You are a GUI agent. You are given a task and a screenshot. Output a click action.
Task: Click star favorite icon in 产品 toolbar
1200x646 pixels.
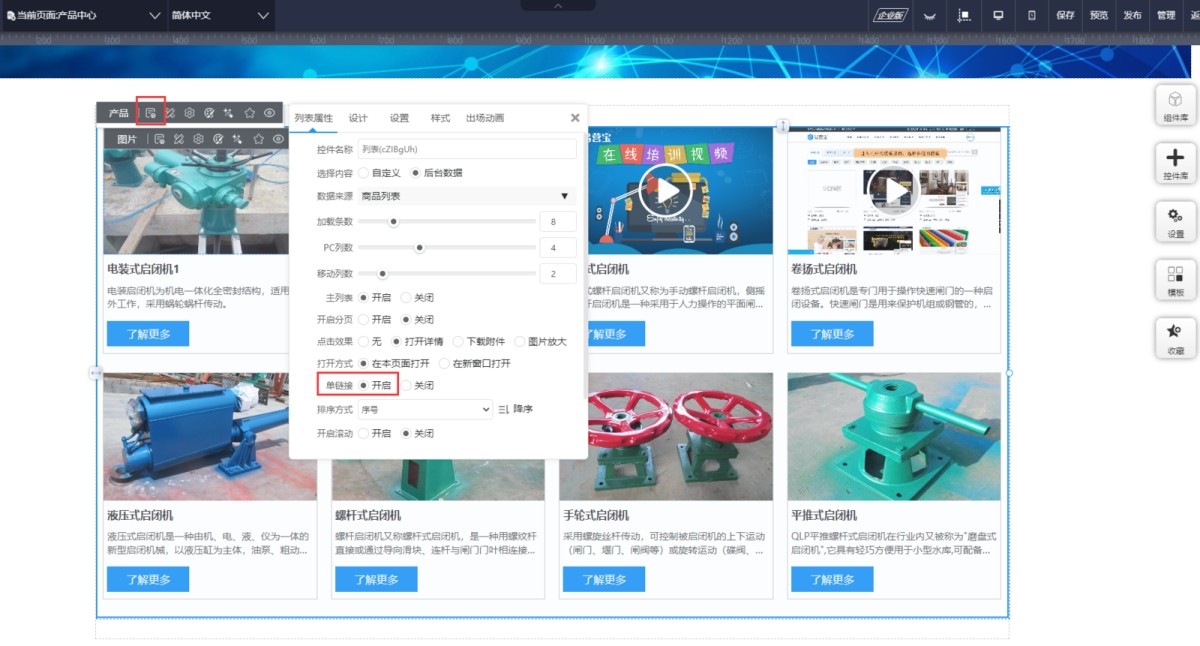(250, 113)
